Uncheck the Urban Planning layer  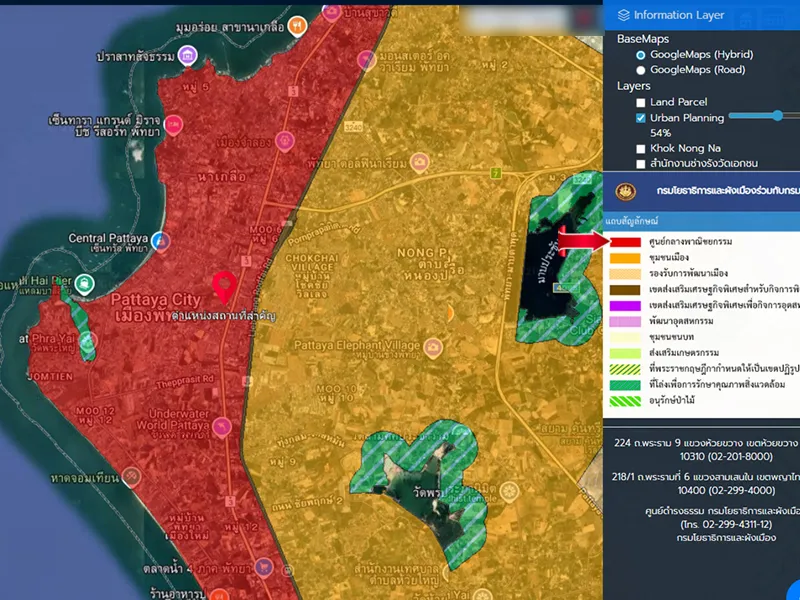[641, 118]
